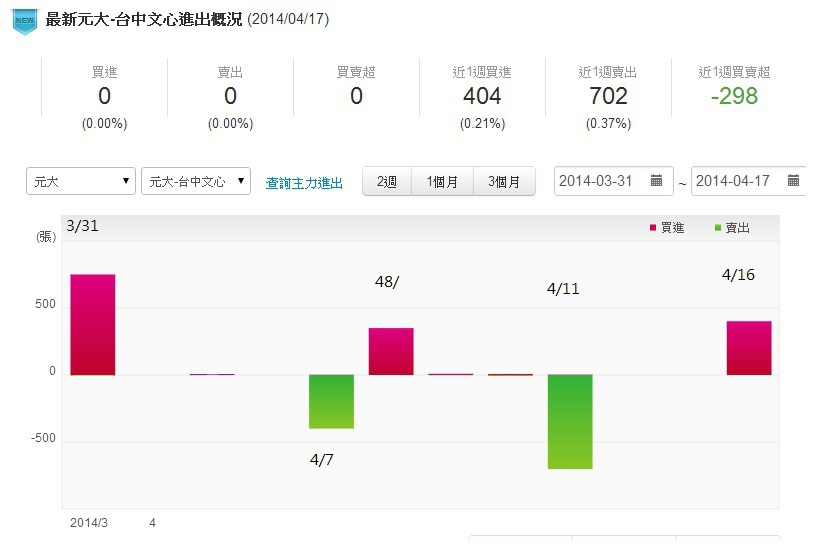
Task: Open the start date calendar icon
Action: pos(656,180)
